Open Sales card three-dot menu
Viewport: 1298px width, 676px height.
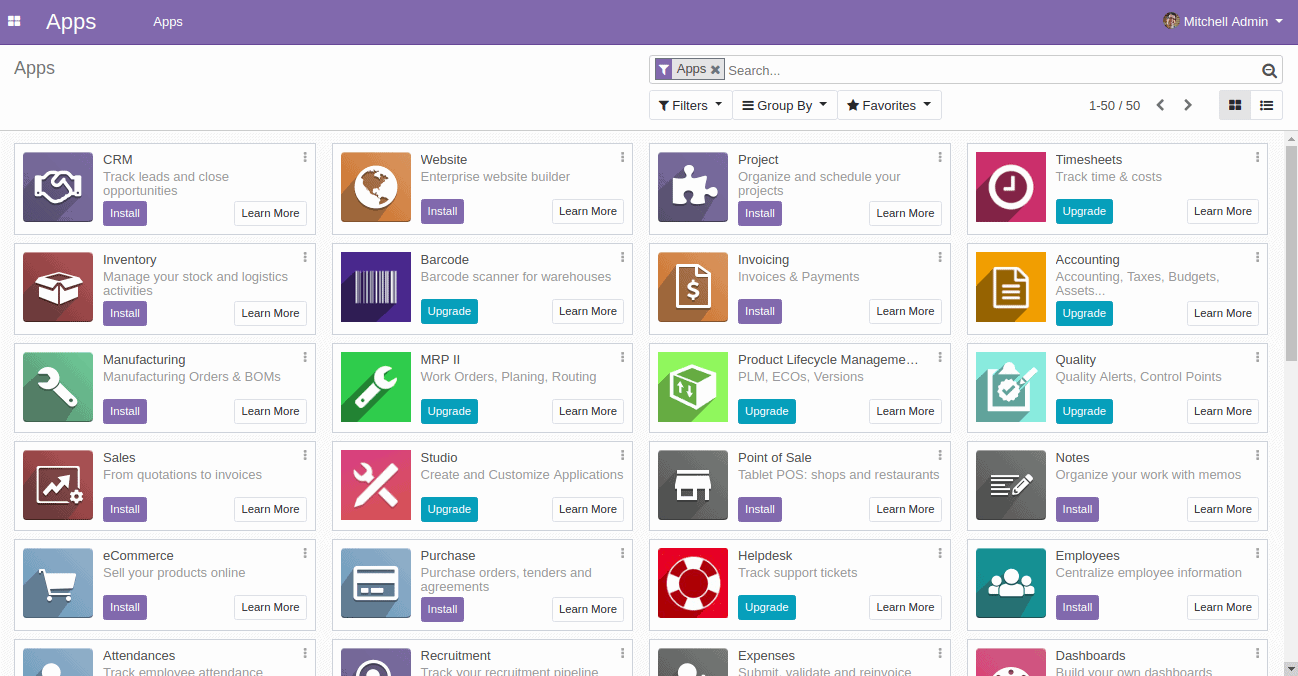(305, 455)
